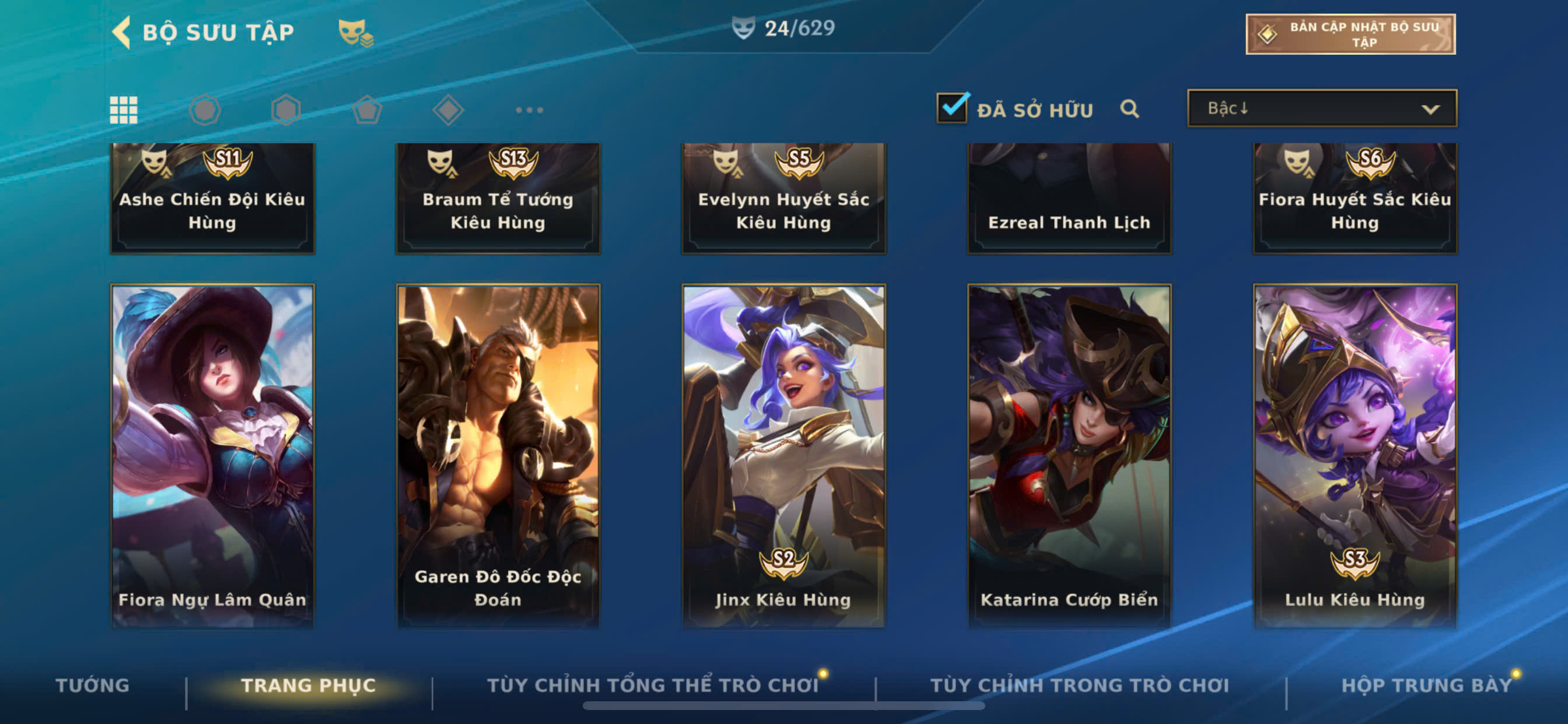Filter by the circle rarity icon
1568x724 pixels.
click(x=205, y=110)
